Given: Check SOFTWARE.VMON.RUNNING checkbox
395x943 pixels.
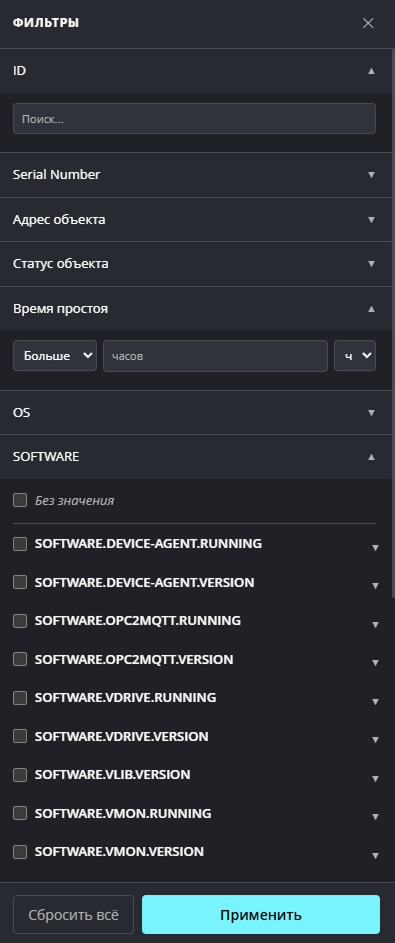Looking at the screenshot, I should 20,813.
